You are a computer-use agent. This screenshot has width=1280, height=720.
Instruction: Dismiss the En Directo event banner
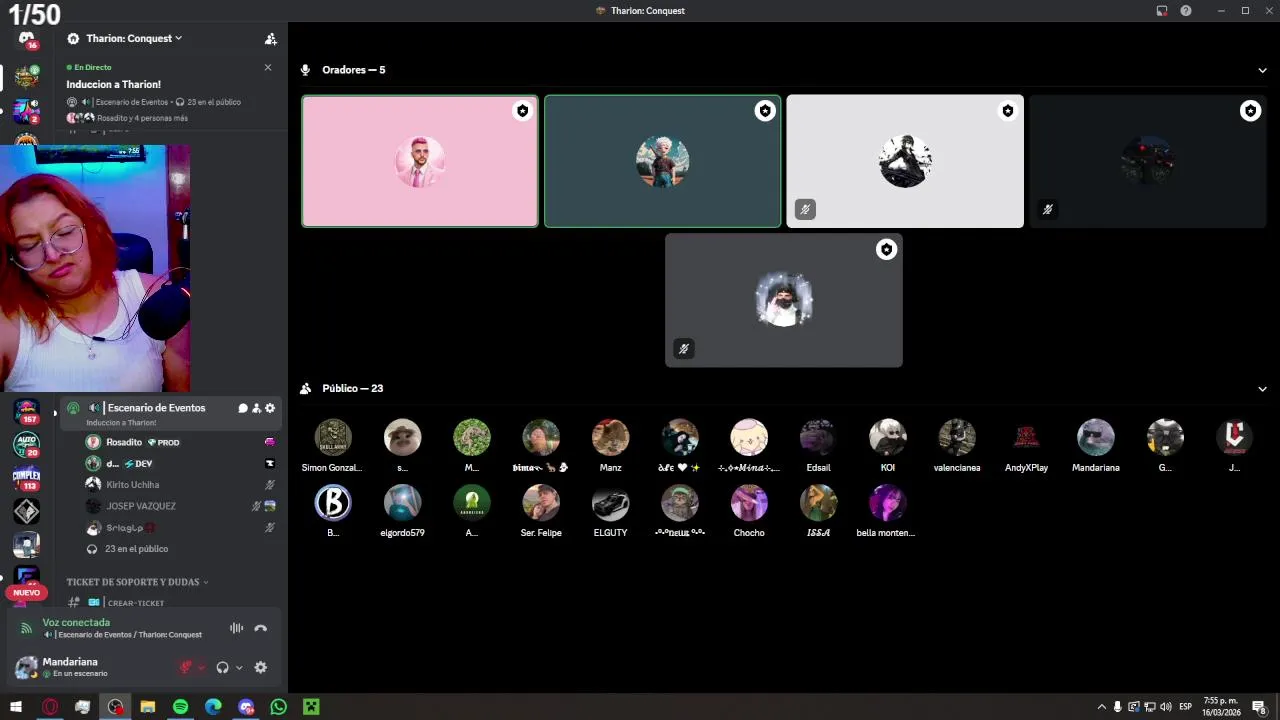point(267,67)
